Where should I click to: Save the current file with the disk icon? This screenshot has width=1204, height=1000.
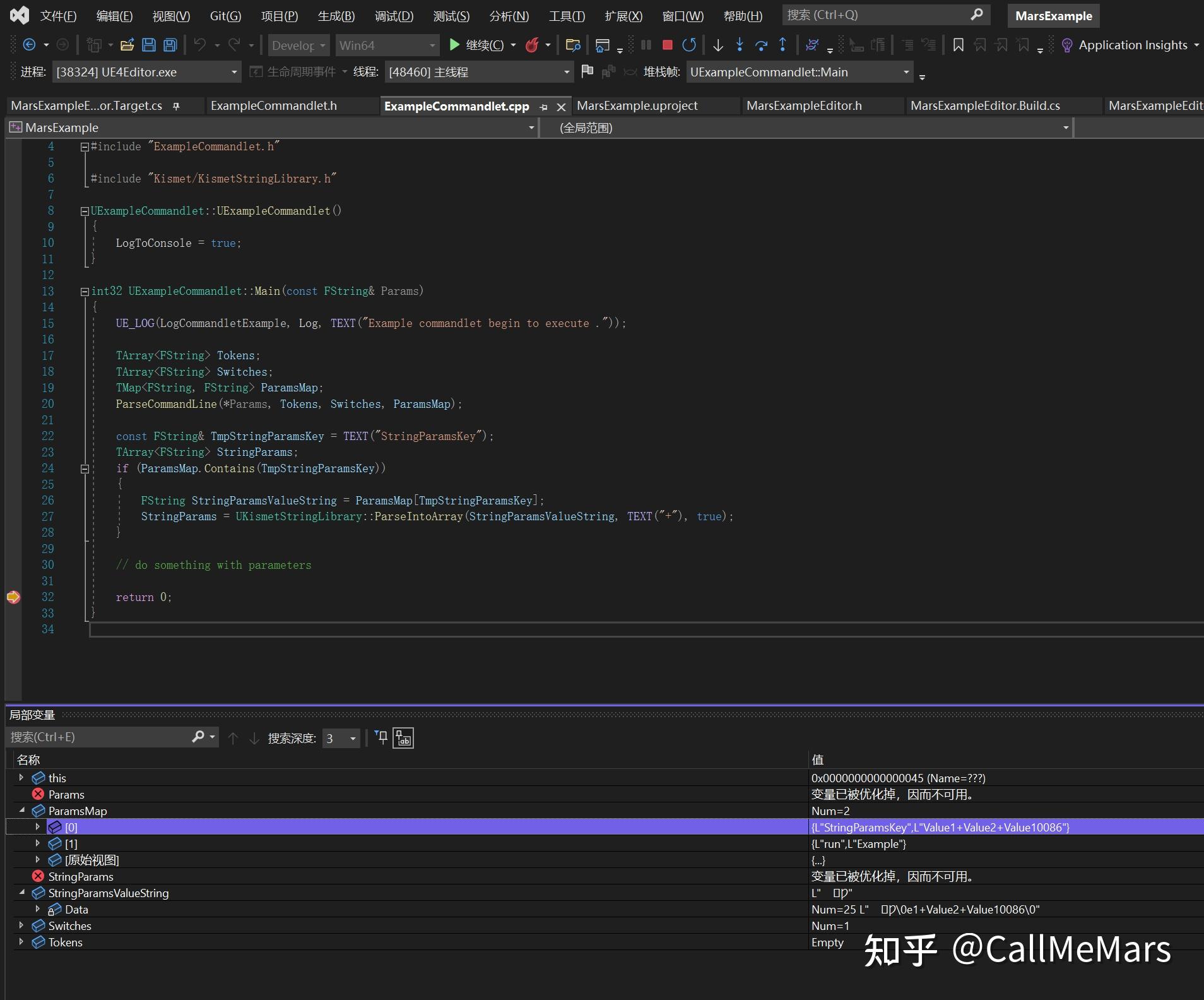tap(149, 45)
